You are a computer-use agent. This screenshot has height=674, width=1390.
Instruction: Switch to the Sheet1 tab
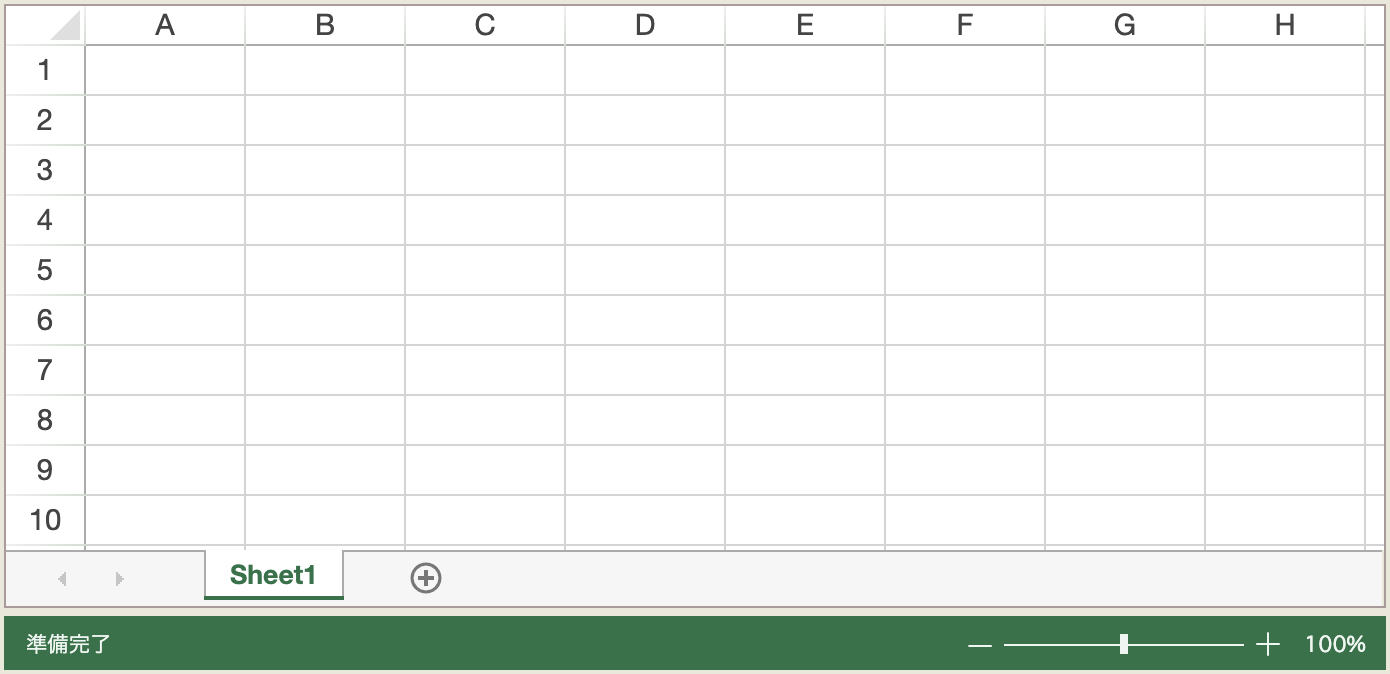(x=273, y=575)
